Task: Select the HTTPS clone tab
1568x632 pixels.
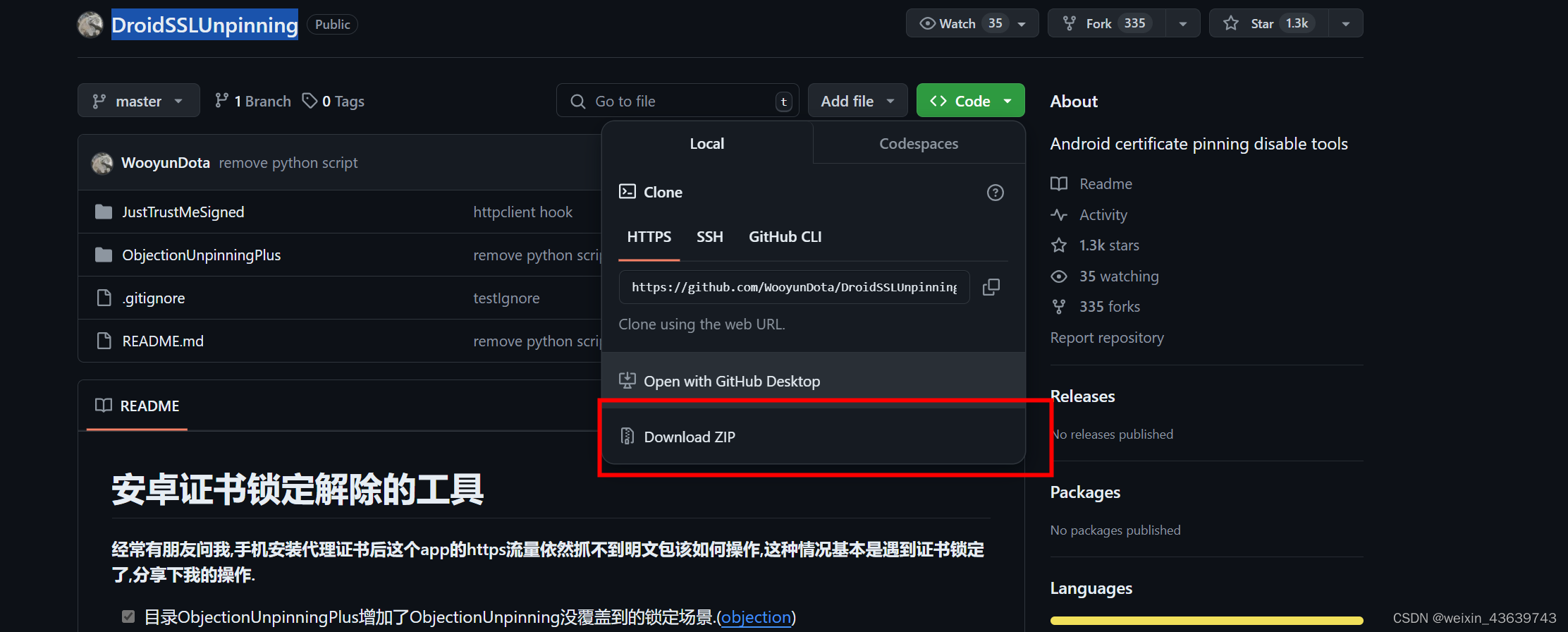Action: tap(649, 237)
